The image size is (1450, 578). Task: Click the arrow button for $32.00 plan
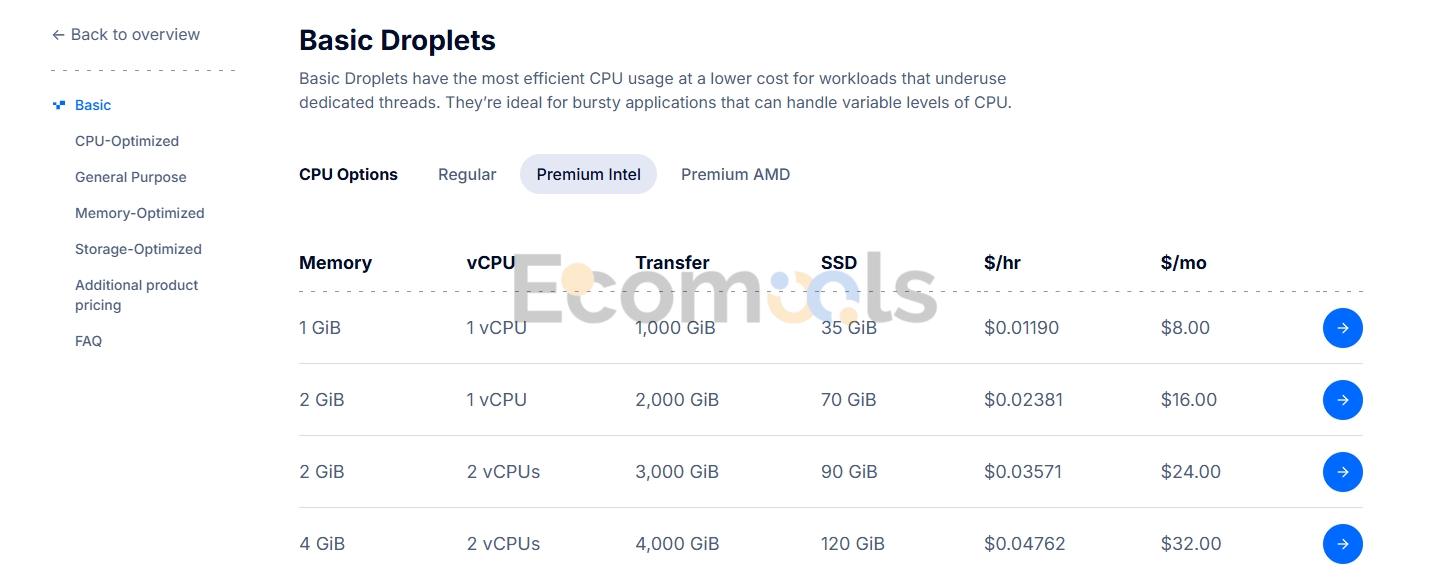point(1342,544)
